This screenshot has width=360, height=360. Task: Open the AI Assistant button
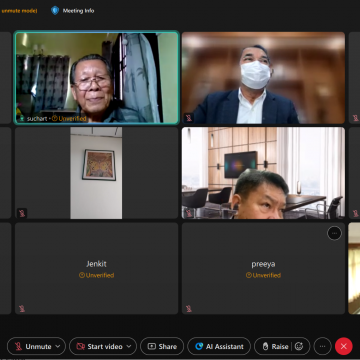click(219, 346)
